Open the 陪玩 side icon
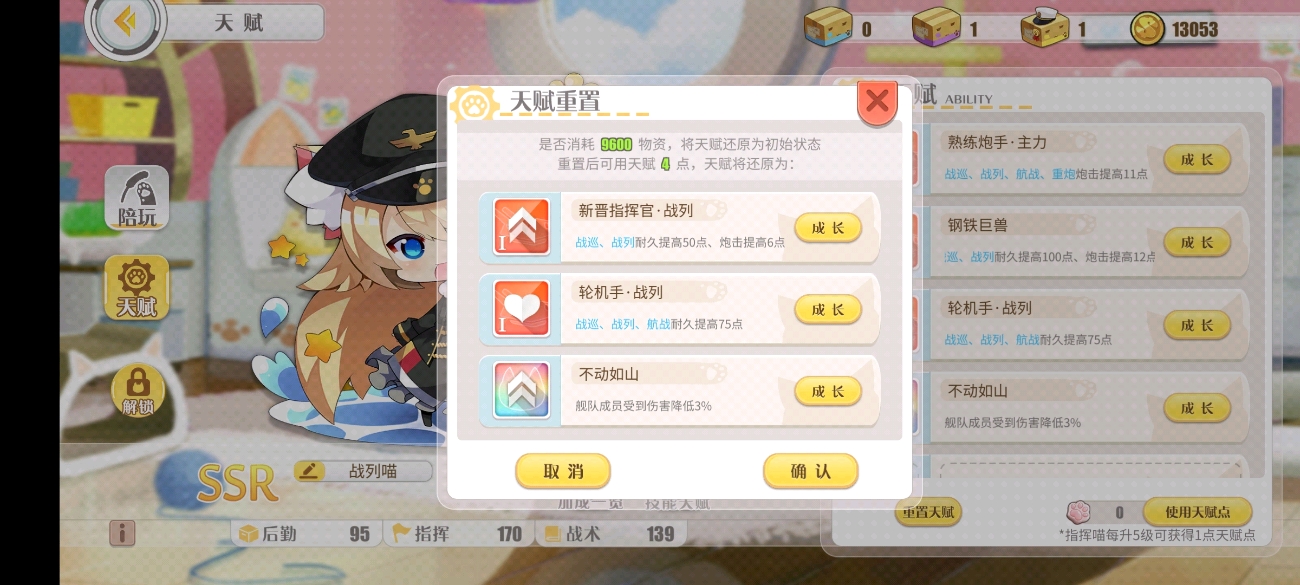The image size is (1300, 585). (137, 197)
